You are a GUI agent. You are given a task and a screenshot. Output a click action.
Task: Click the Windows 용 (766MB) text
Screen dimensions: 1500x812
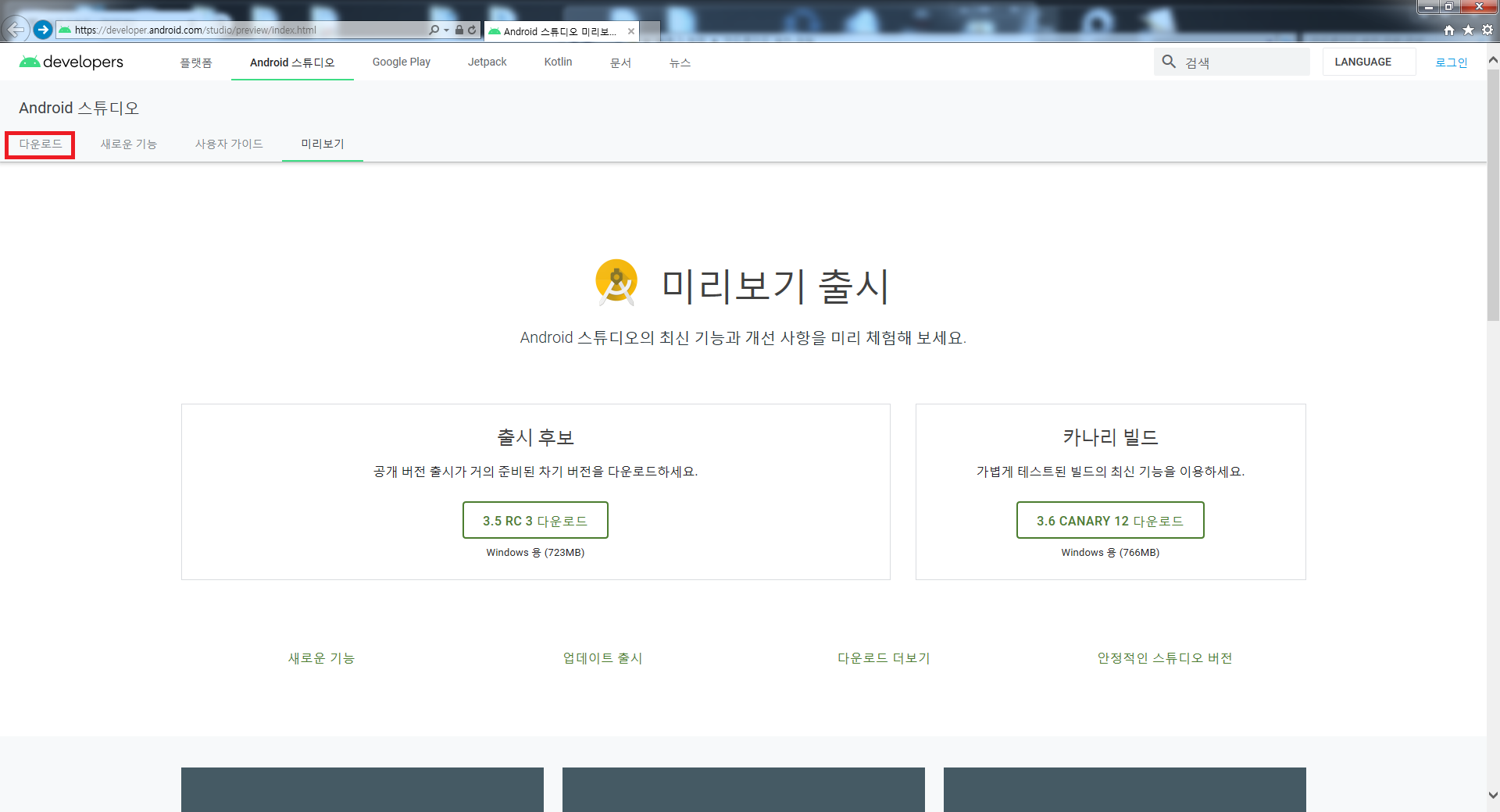click(1110, 553)
